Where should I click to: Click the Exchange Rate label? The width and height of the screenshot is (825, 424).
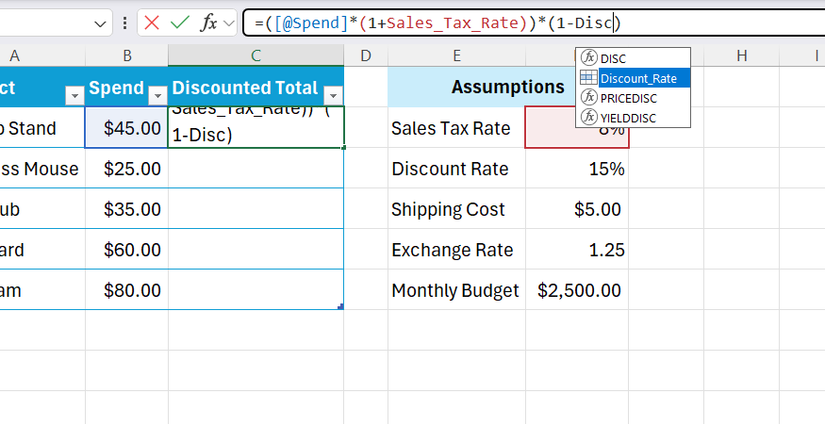452,250
